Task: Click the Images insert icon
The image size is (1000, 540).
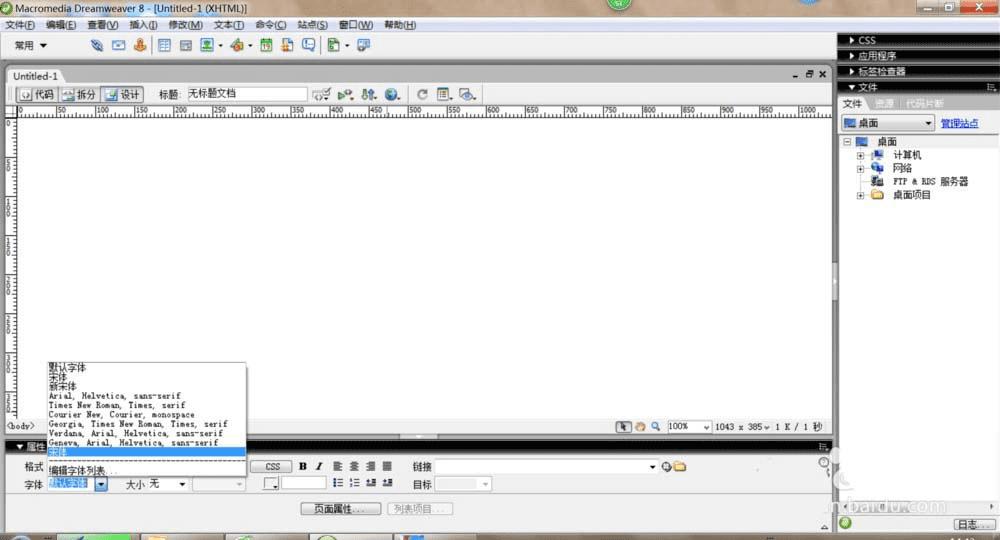Action: coord(207,45)
